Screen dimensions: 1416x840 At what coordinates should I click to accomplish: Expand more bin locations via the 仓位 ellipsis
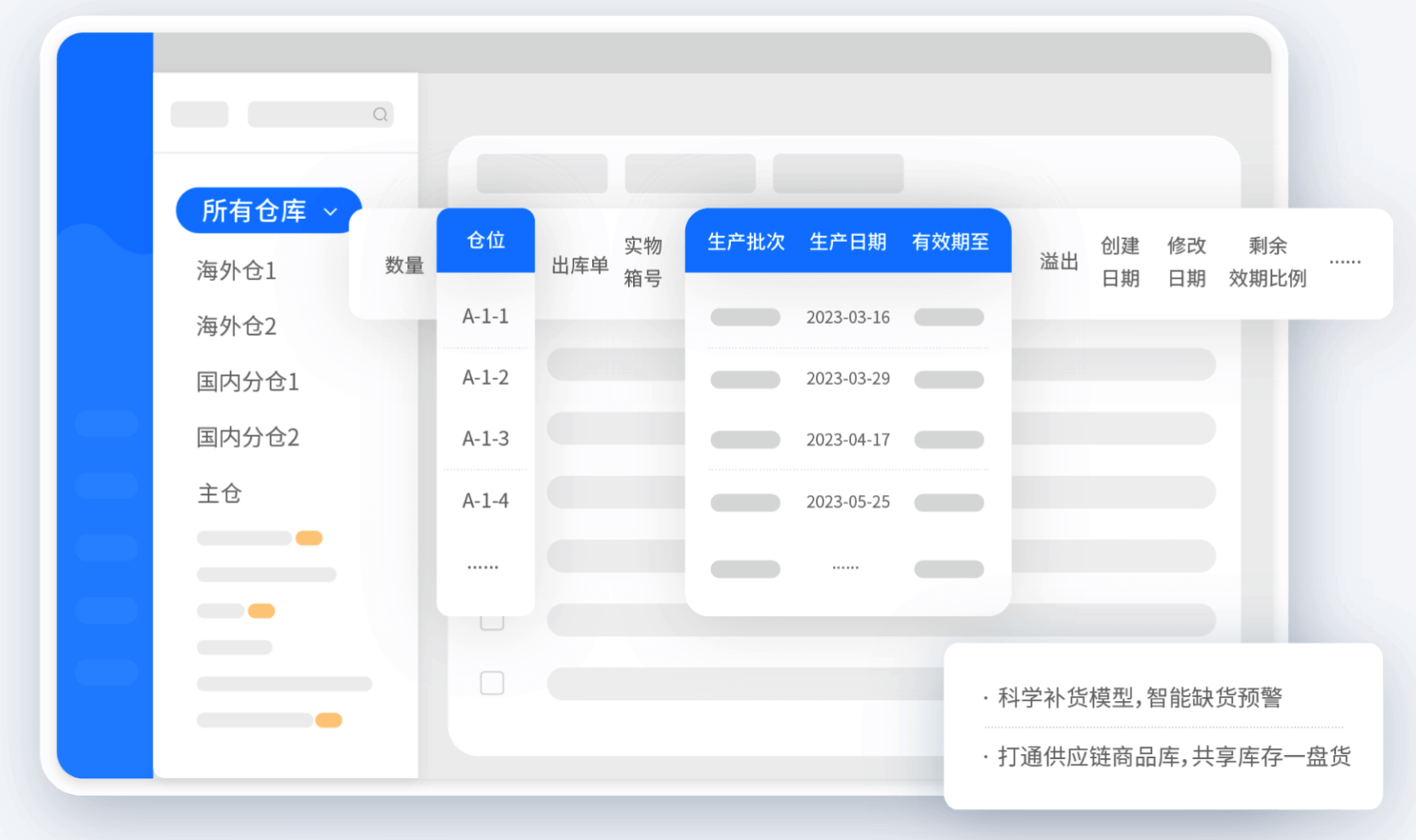484,565
